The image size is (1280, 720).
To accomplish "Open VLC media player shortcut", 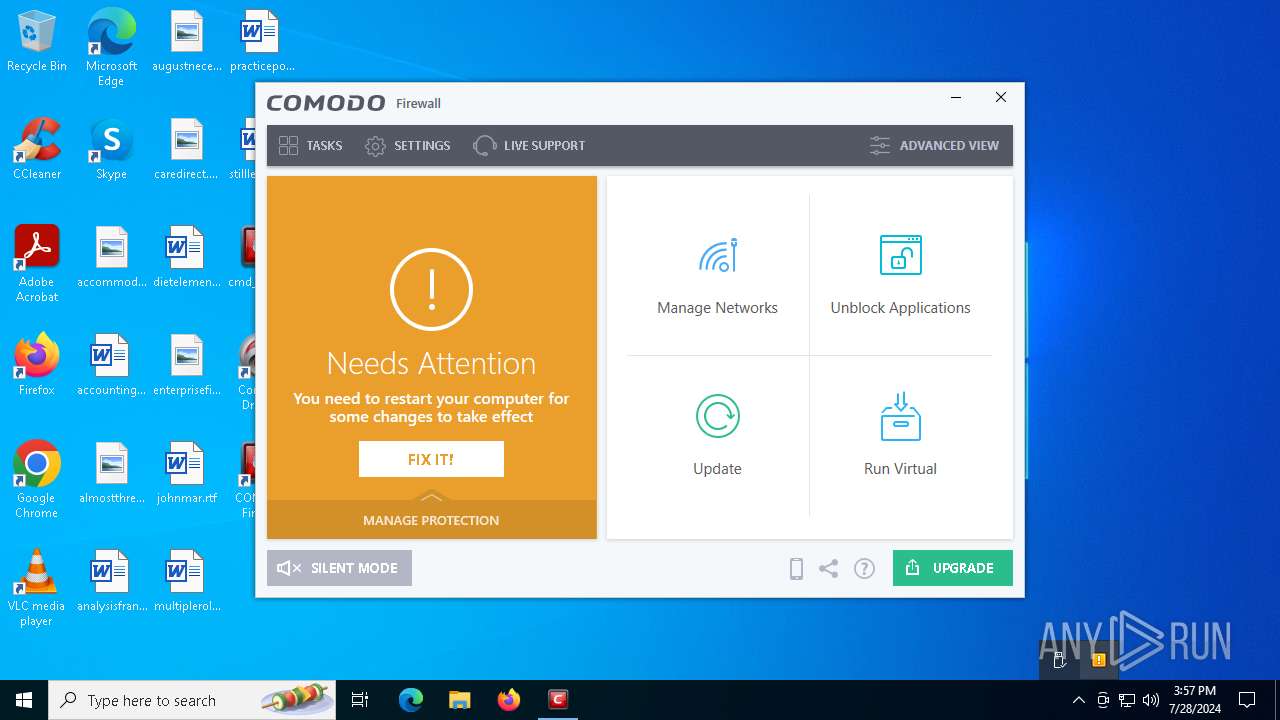I will pos(37,588).
